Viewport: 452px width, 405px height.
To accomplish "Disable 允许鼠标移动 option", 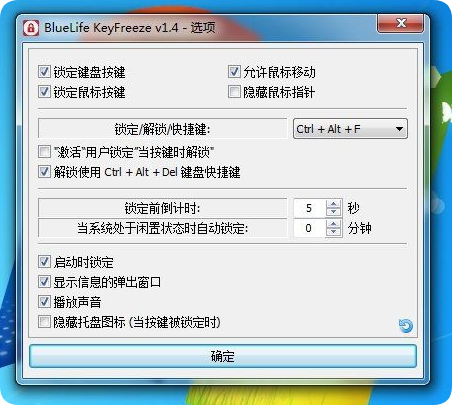I will coord(234,72).
